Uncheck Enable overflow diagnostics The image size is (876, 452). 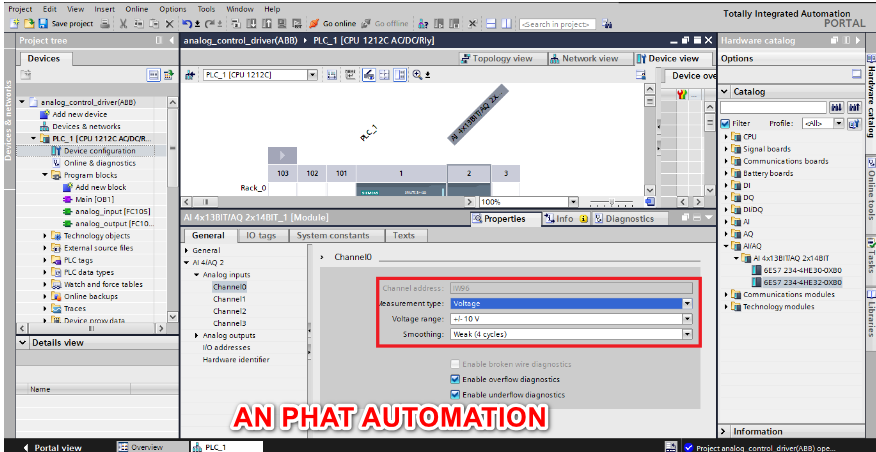click(x=456, y=379)
